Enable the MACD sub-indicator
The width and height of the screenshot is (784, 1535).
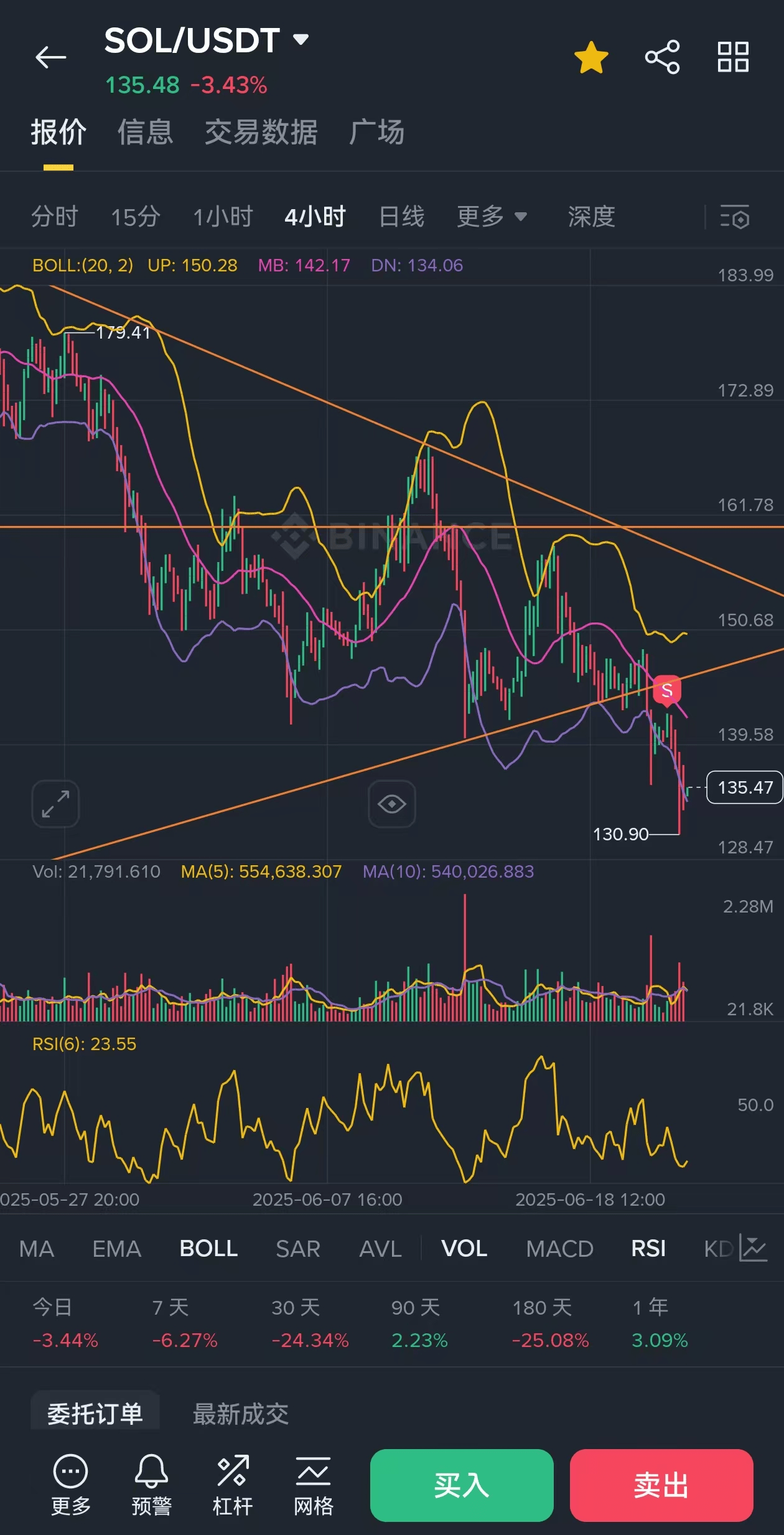click(x=559, y=1248)
